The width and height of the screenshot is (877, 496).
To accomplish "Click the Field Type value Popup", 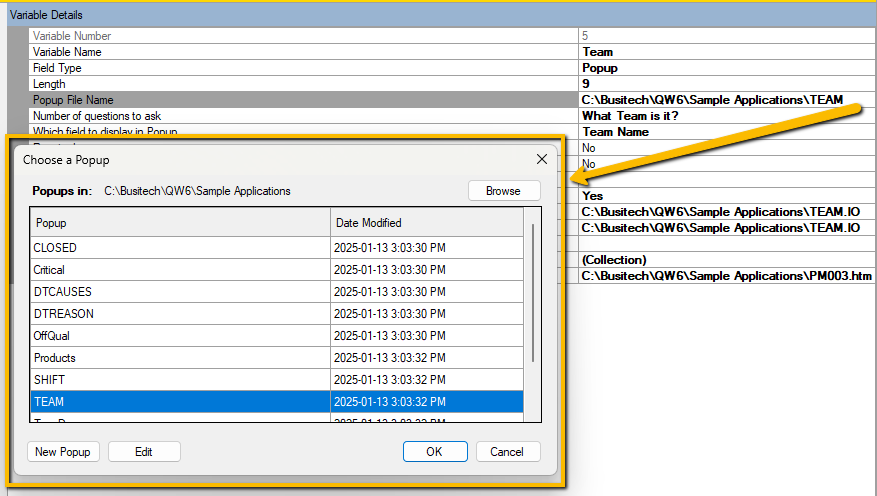I will (x=600, y=68).
